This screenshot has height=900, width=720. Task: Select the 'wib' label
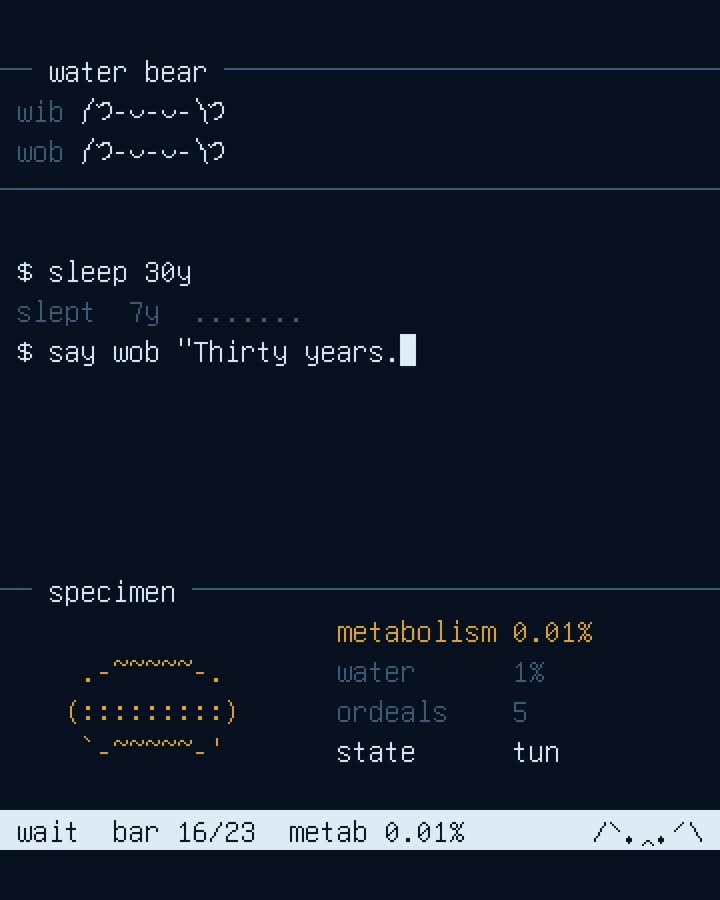click(40, 112)
